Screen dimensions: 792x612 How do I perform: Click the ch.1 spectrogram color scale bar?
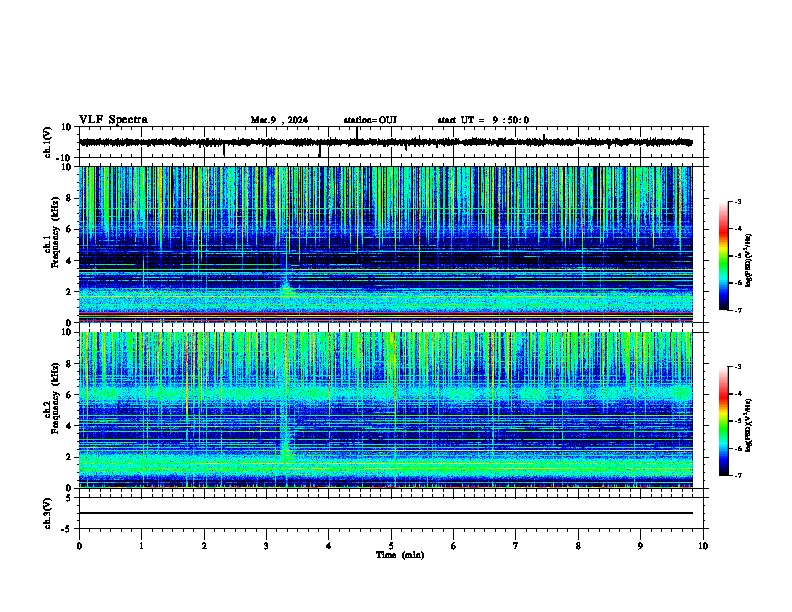click(x=723, y=256)
